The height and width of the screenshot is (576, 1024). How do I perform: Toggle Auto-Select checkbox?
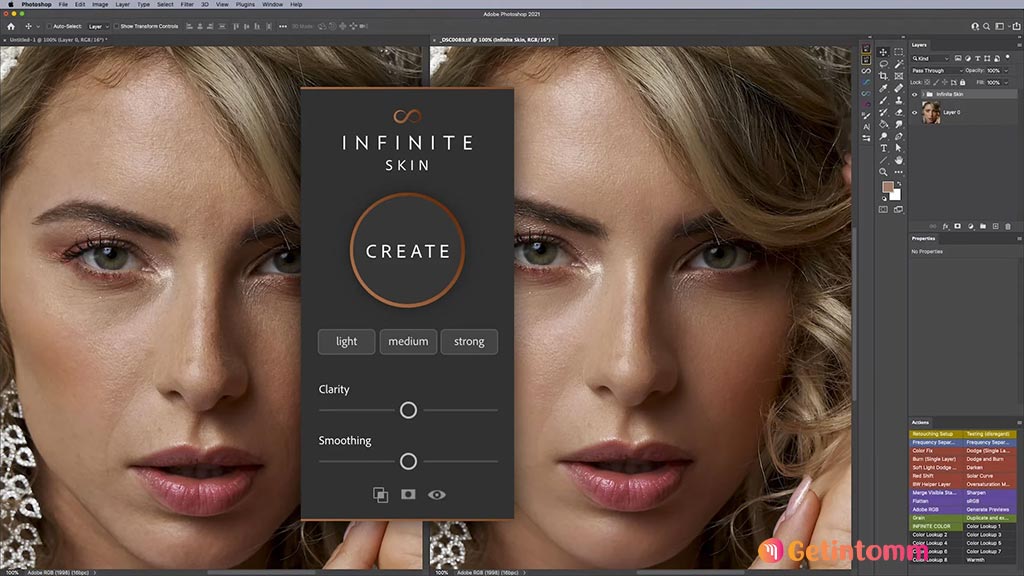pos(49,26)
